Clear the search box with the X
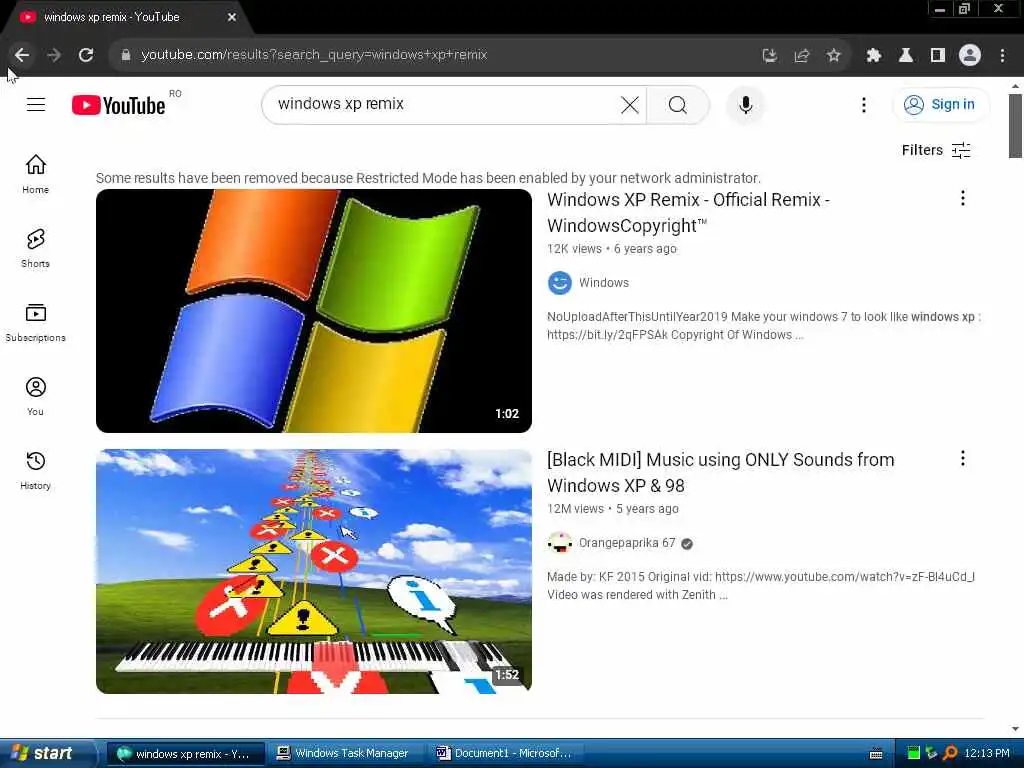 click(630, 104)
